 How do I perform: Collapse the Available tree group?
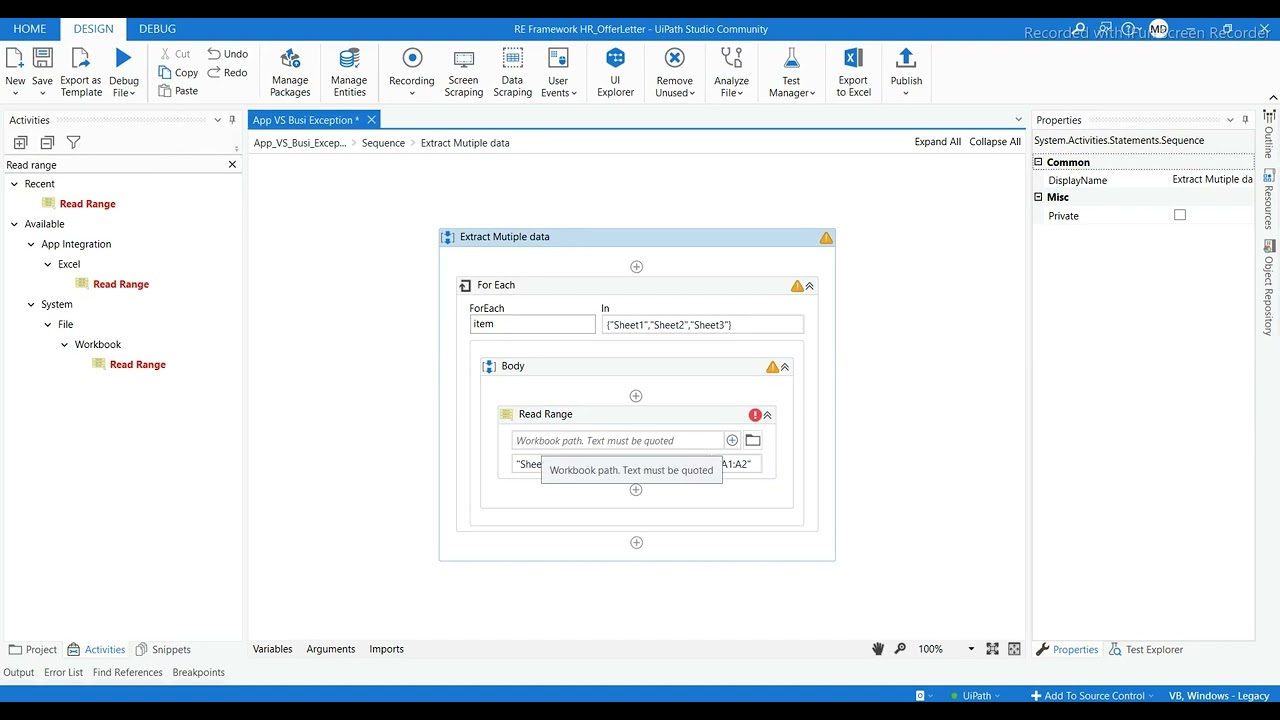coord(14,224)
